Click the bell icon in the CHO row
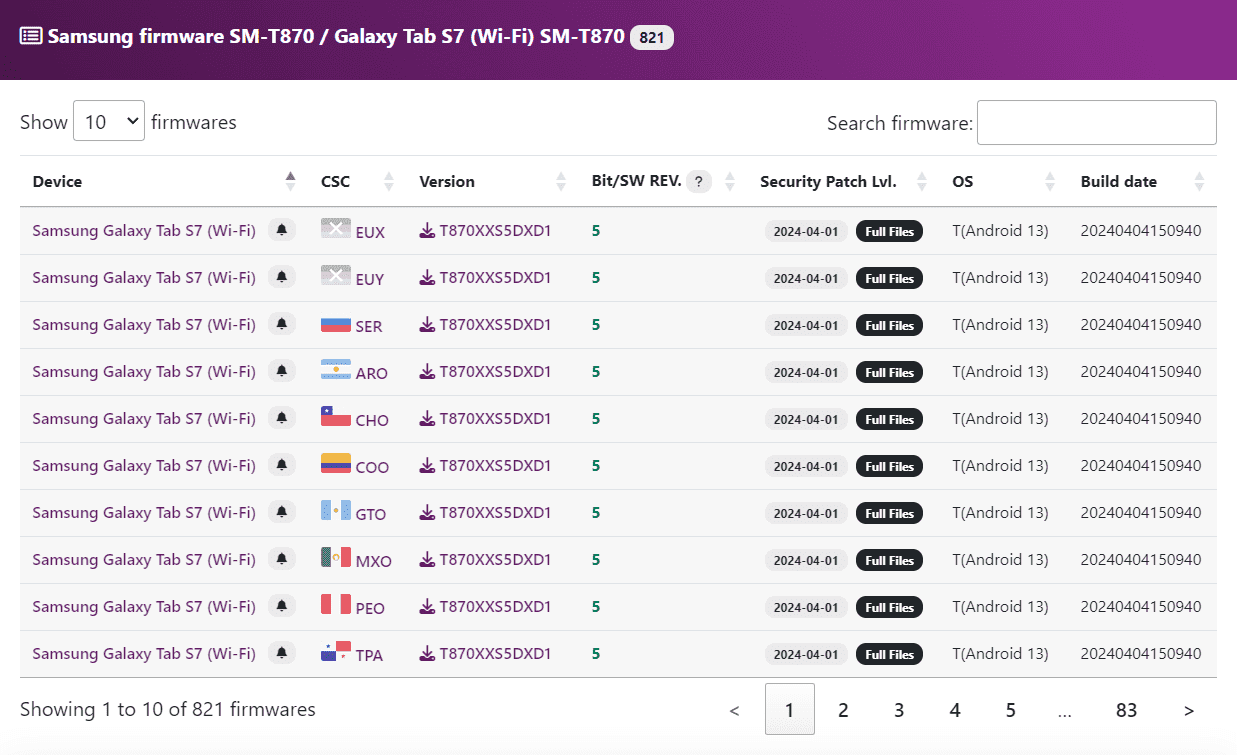Viewport: 1237px width, 755px height. coord(282,419)
